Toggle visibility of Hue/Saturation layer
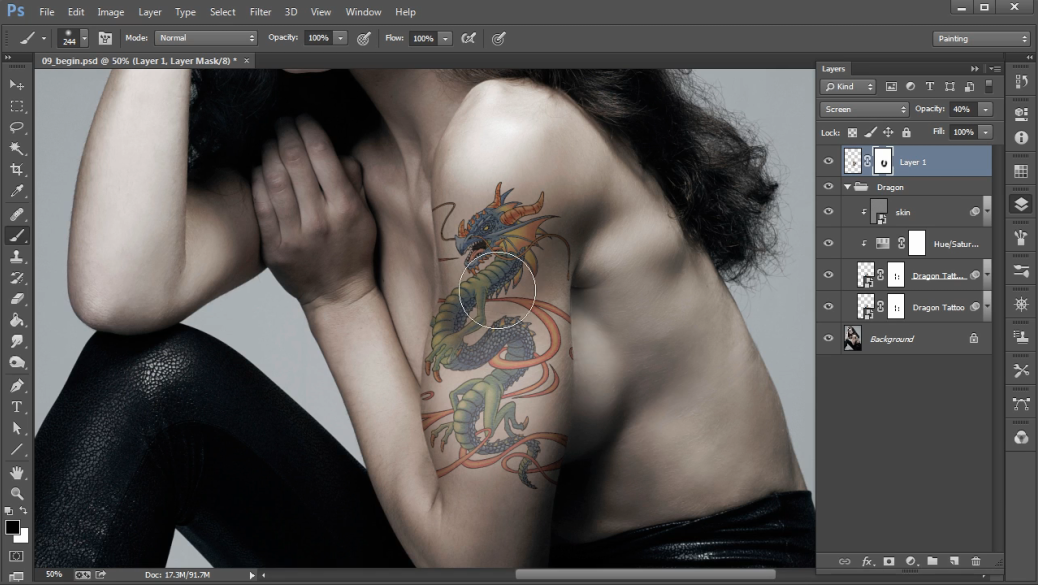Image resolution: width=1038 pixels, height=585 pixels. click(828, 244)
